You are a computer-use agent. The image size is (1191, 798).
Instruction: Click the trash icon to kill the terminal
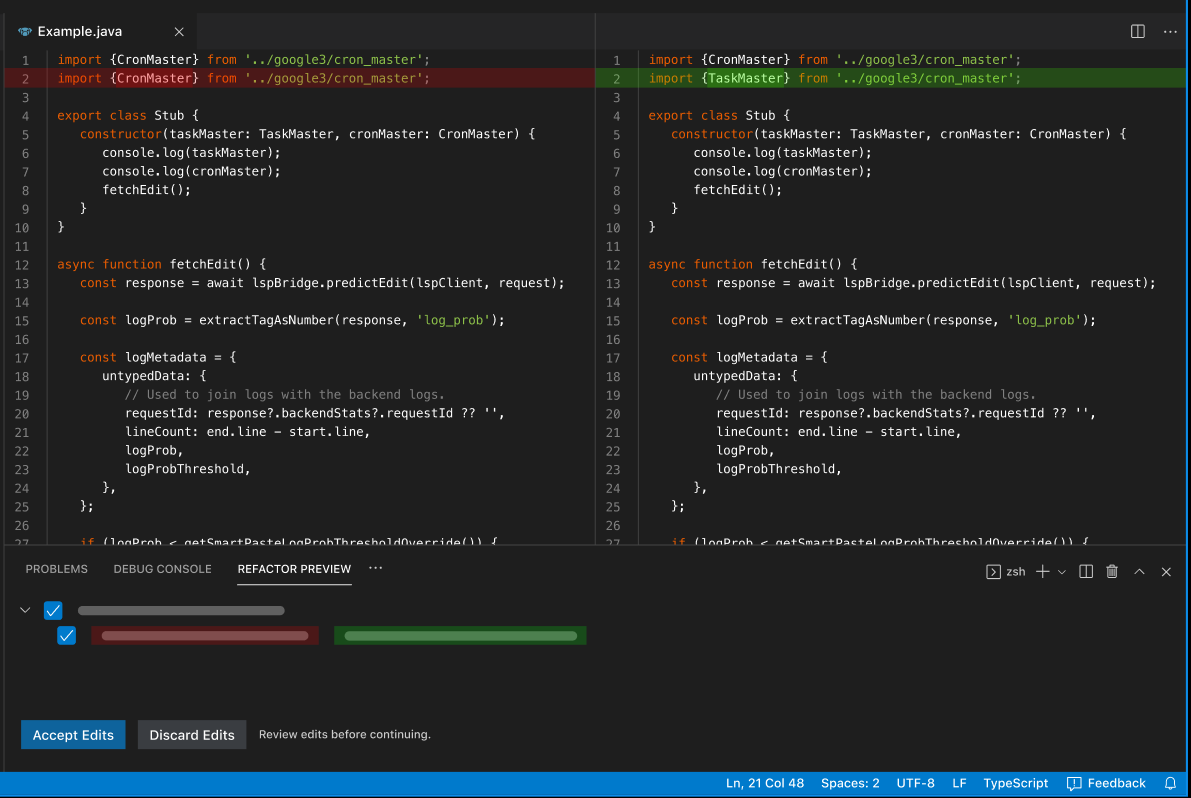tap(1112, 571)
